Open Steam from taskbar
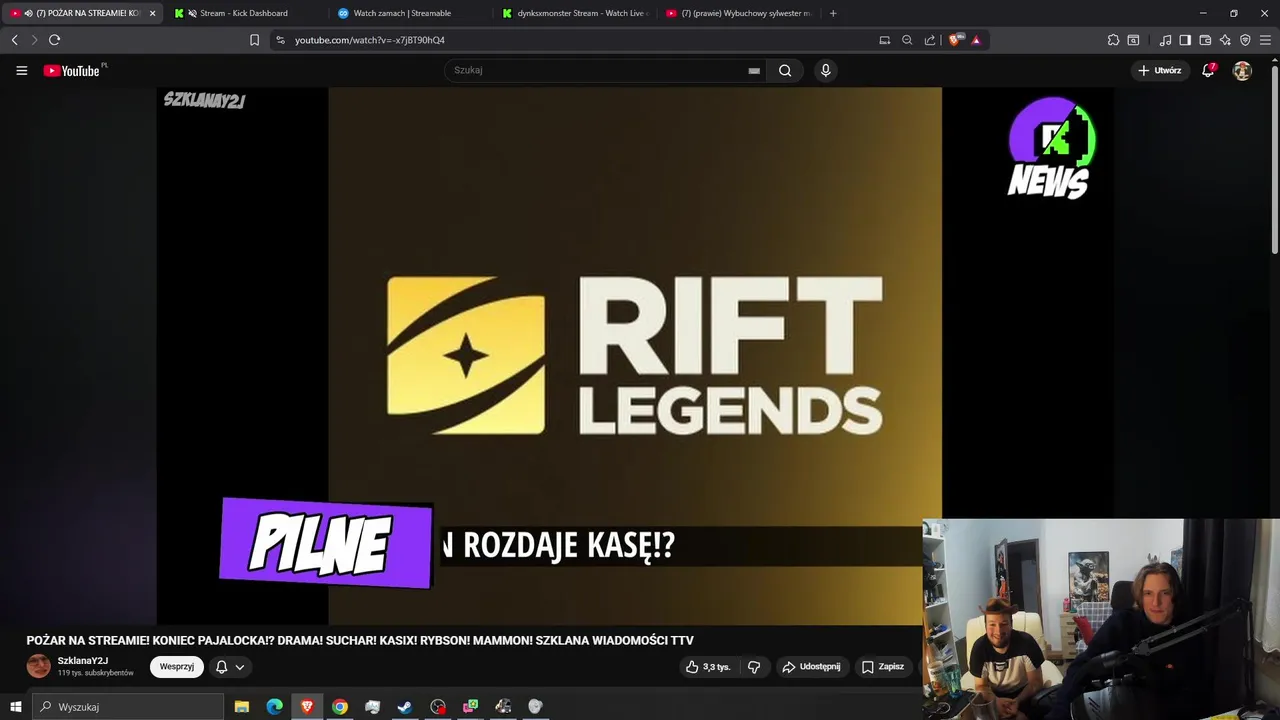Screen dimensions: 1280x720 click(405, 707)
